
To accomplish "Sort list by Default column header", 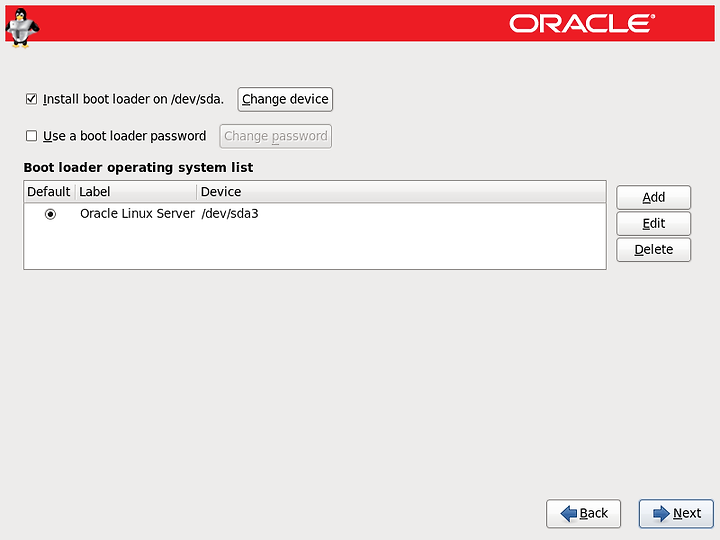I will (x=49, y=191).
